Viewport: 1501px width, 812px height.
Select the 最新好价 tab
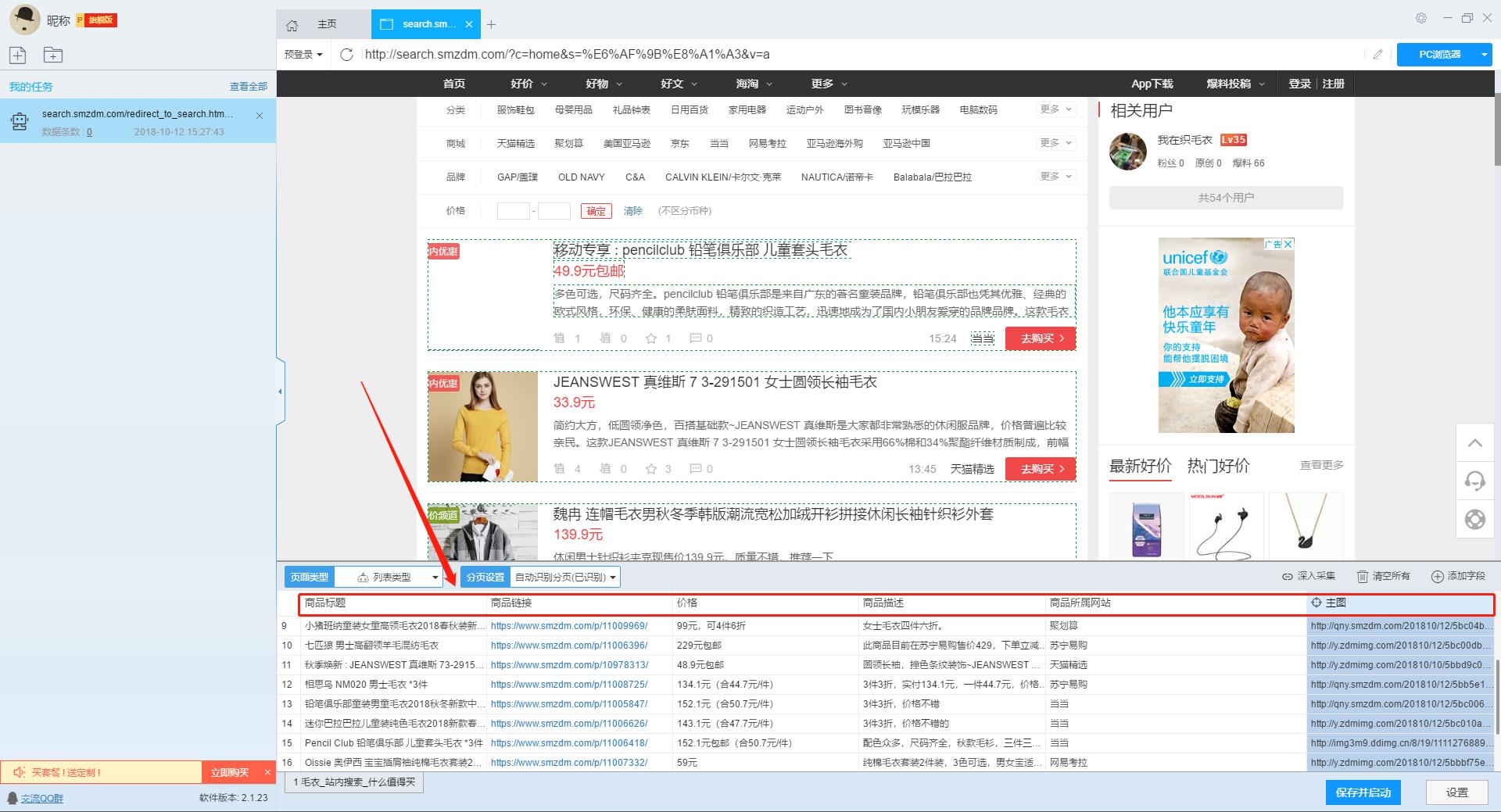pos(1140,466)
